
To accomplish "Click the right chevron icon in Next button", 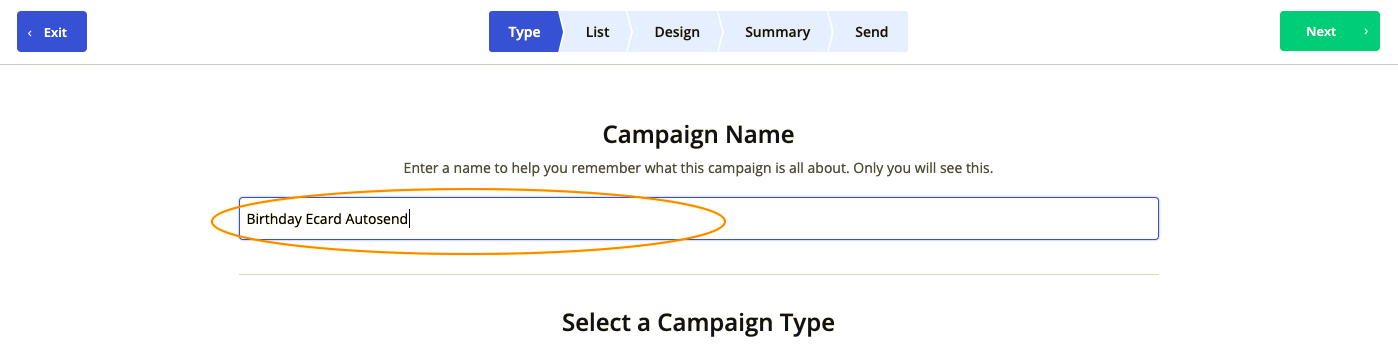I will [1366, 32].
